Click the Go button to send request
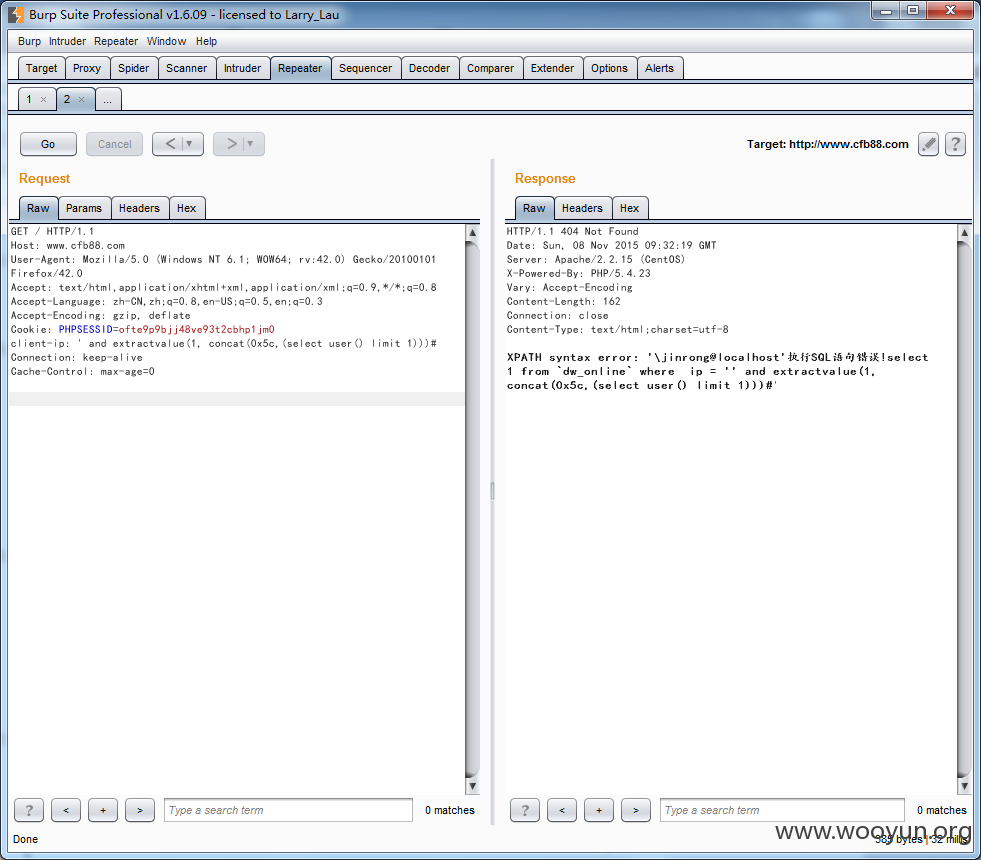 point(48,144)
